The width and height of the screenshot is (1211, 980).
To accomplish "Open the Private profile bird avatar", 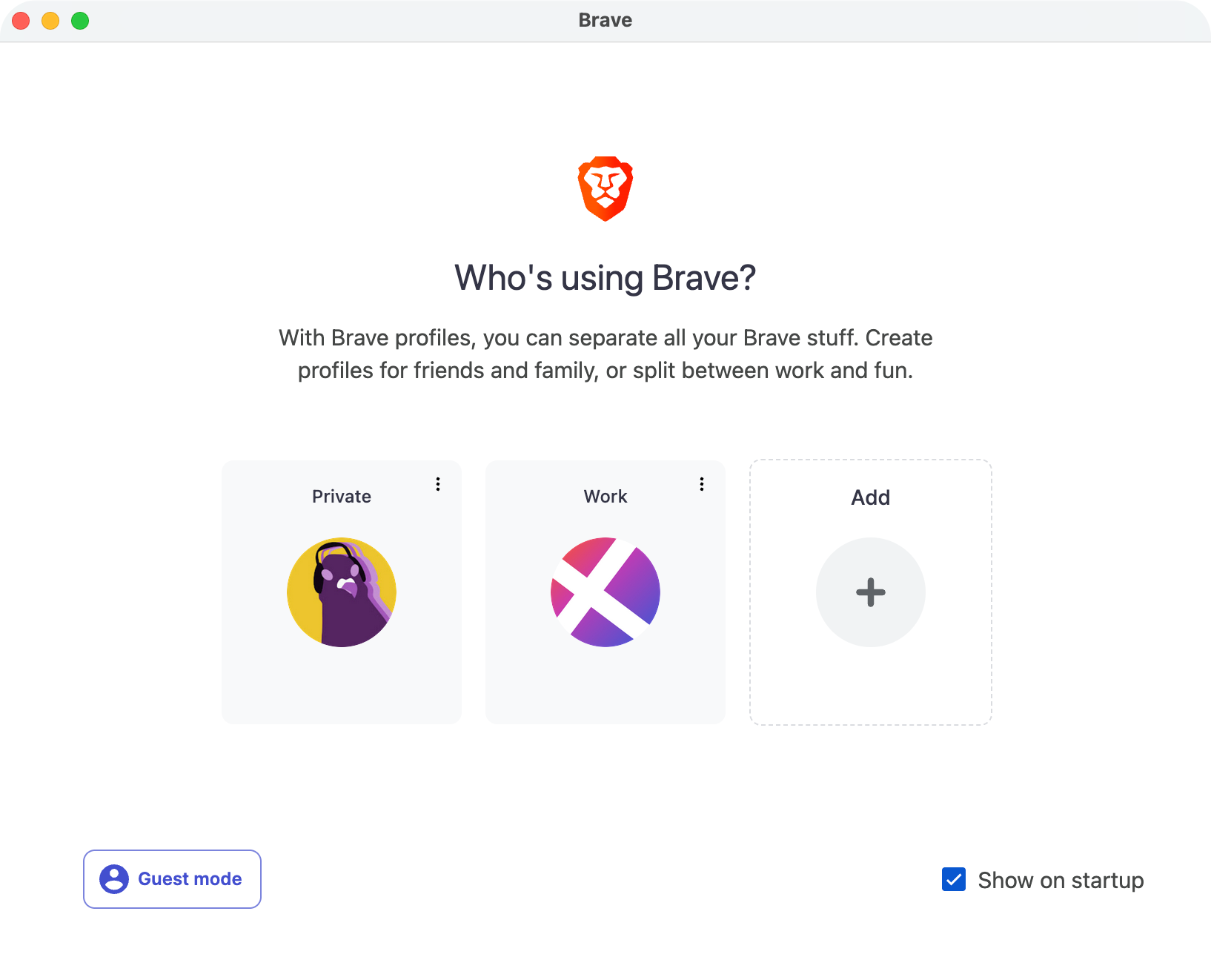I will click(x=342, y=592).
